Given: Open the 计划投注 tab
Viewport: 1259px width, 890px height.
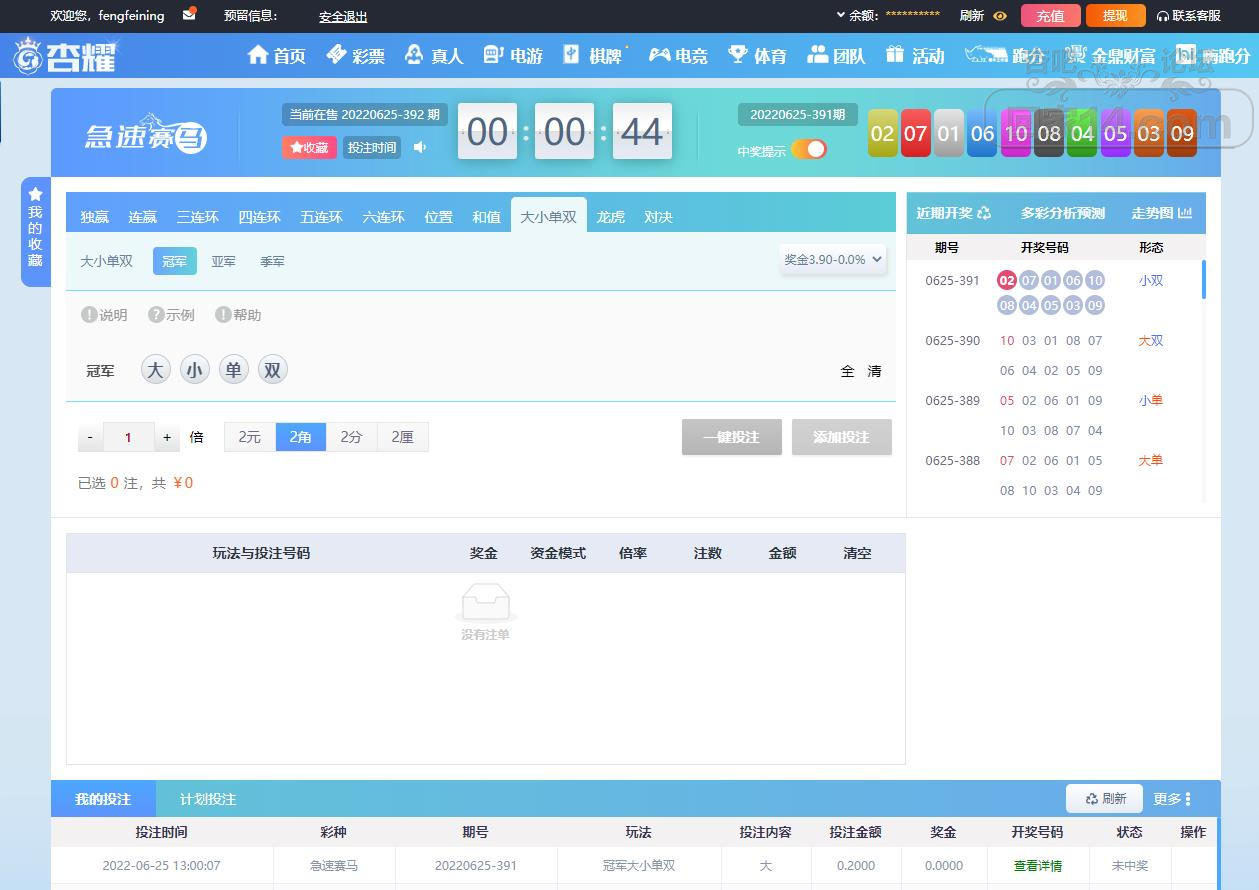Looking at the screenshot, I should [x=208, y=799].
